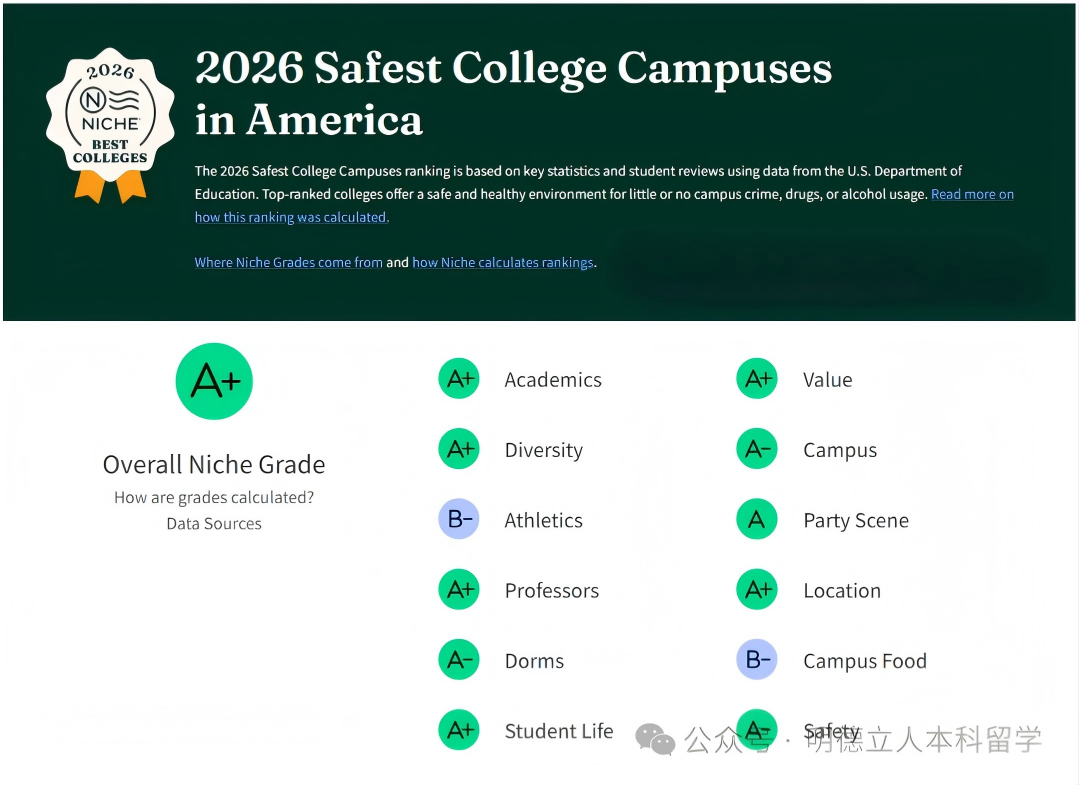Open 'Where Niche Grades come from' link
1080x786 pixels.
(x=288, y=262)
